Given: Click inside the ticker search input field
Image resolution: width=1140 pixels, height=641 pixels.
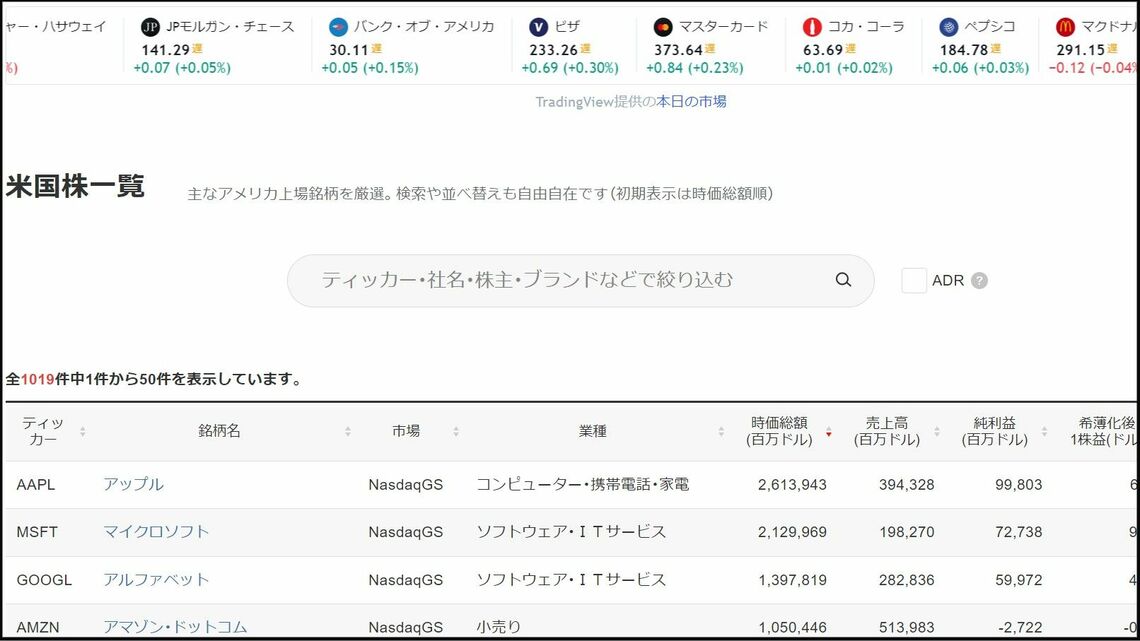Looking at the screenshot, I should [550, 280].
